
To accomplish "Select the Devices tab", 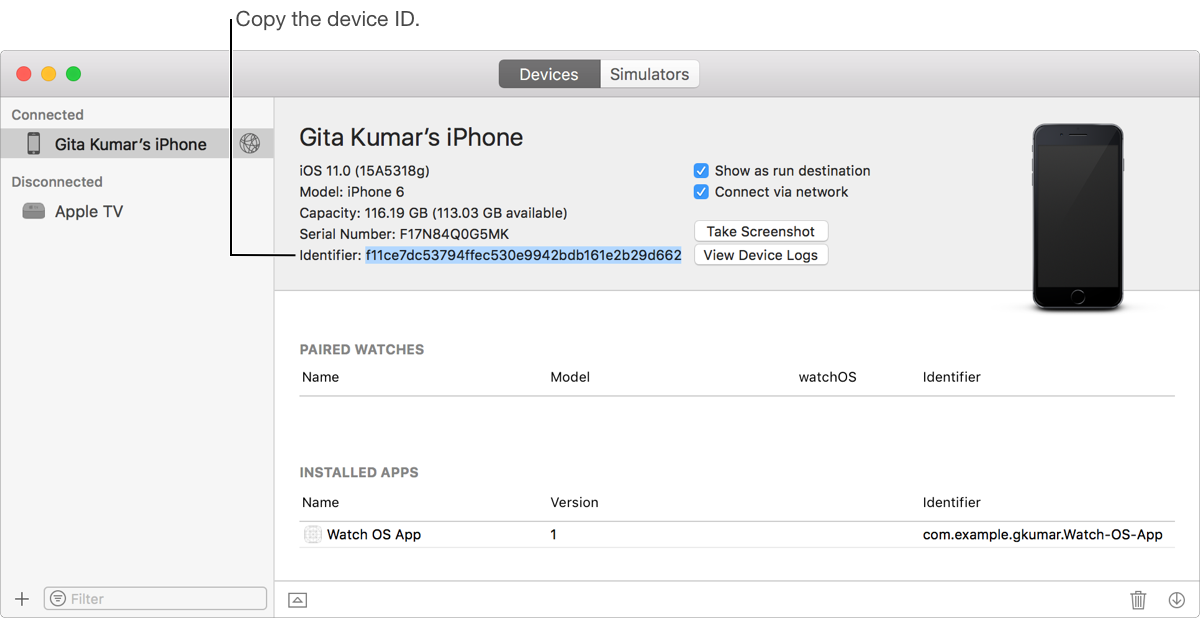I will (549, 75).
